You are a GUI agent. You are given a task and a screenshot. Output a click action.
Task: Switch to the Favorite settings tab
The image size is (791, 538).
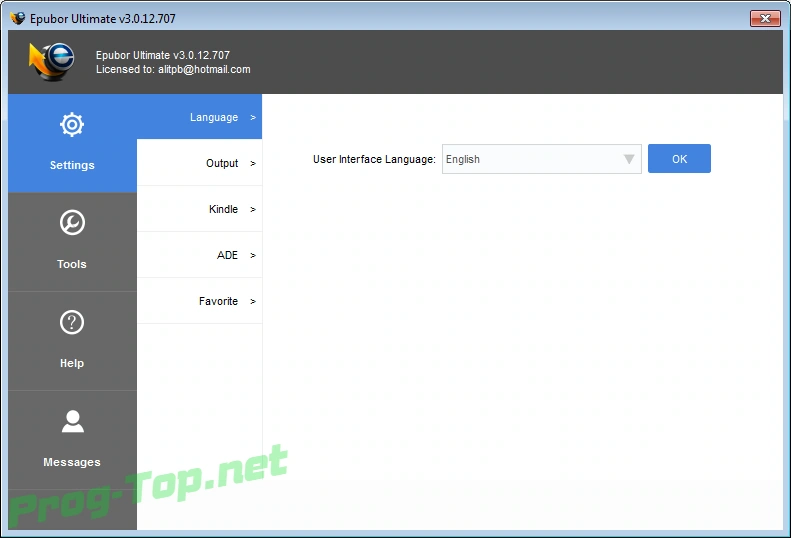(199, 301)
